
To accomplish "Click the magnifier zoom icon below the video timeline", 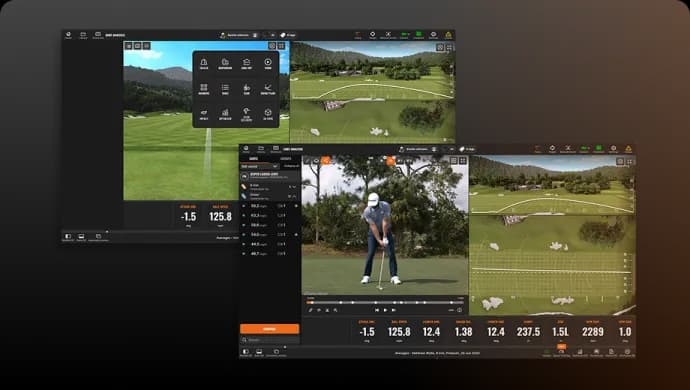I will point(335,310).
